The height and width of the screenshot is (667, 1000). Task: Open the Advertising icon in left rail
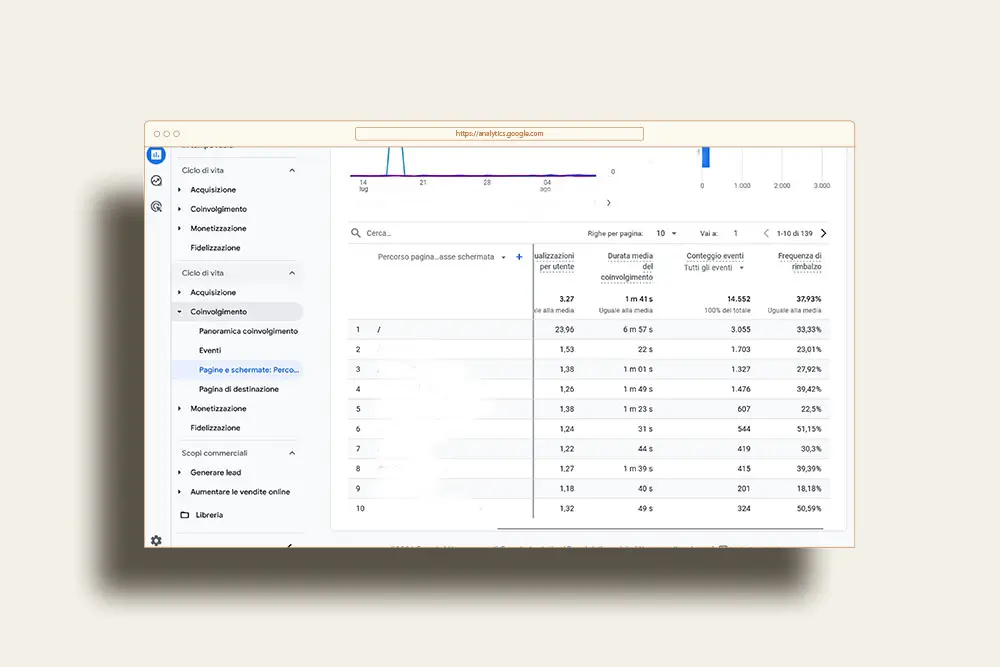pyautogui.click(x=156, y=207)
